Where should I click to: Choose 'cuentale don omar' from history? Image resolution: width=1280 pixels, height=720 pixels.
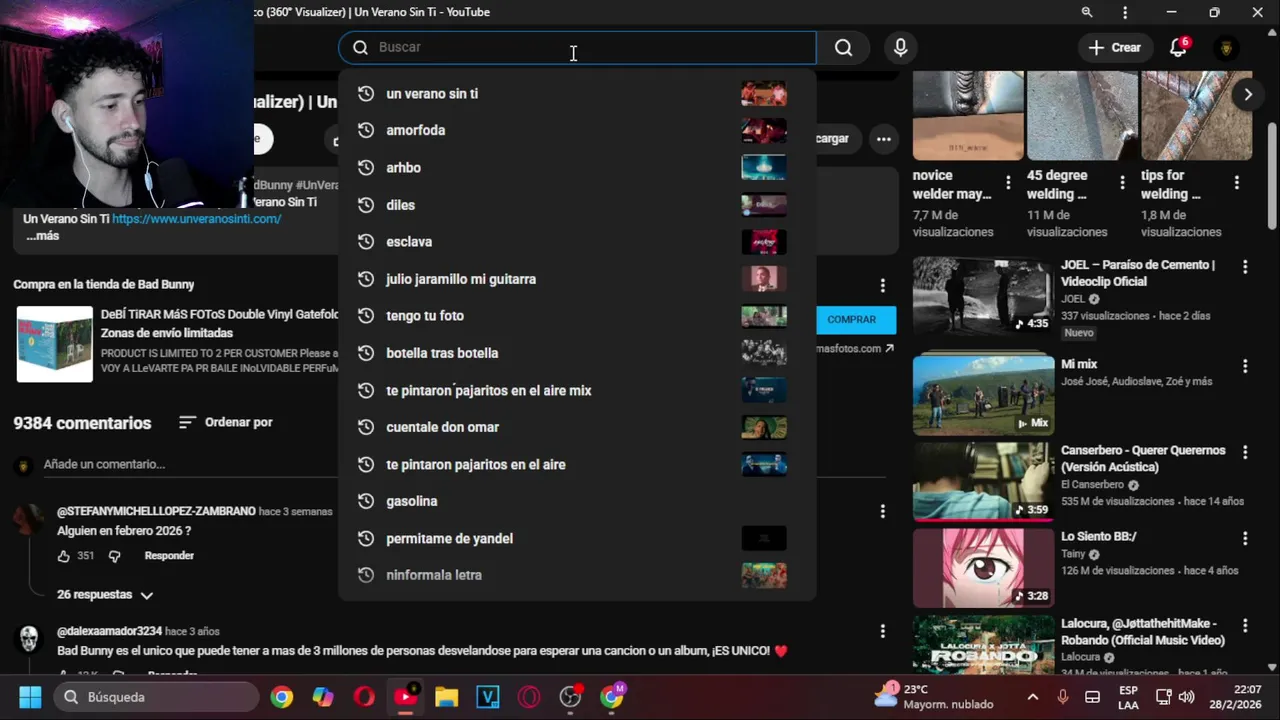pyautogui.click(x=577, y=427)
